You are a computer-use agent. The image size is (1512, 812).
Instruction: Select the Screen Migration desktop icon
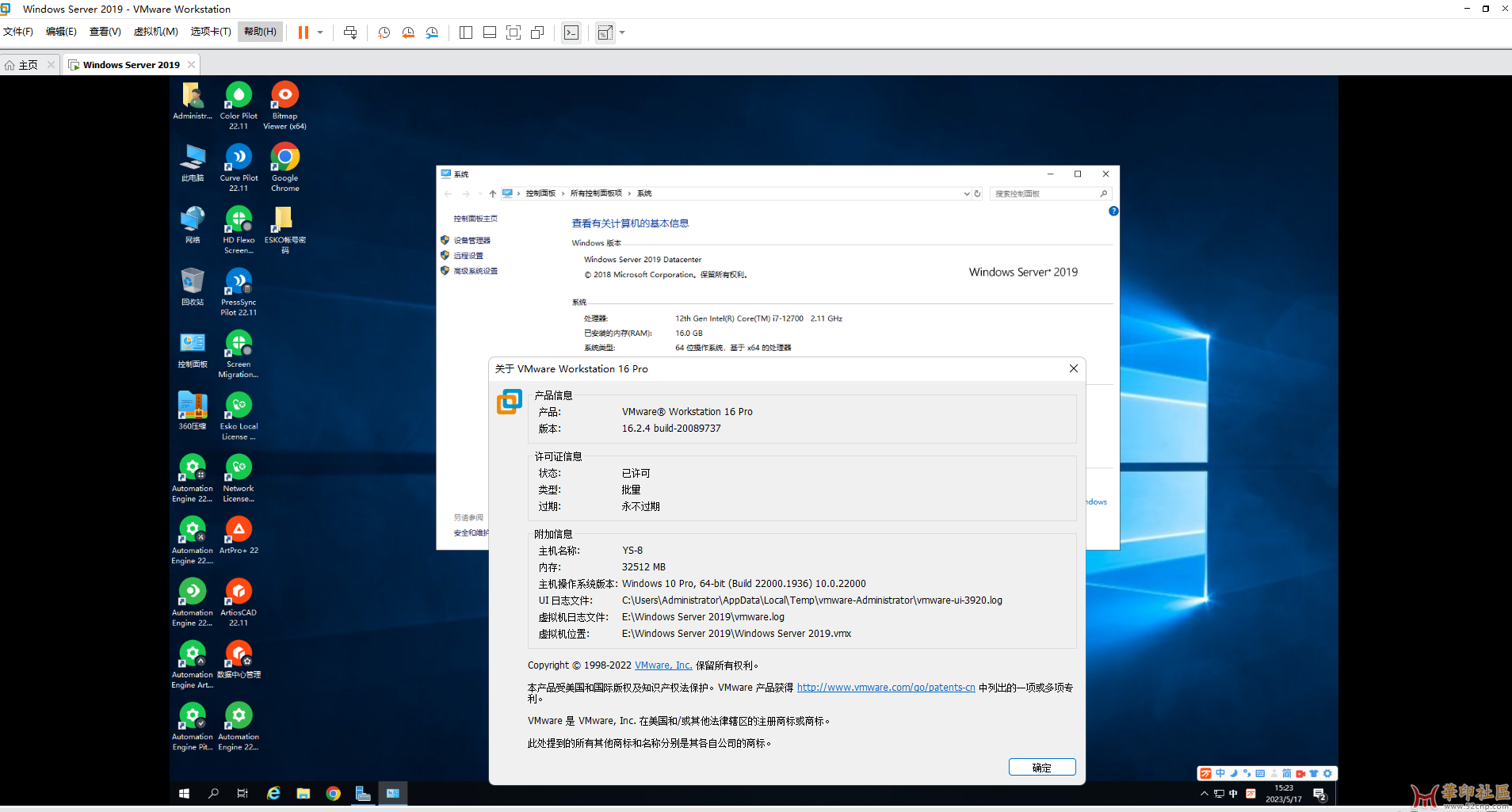[x=239, y=353]
